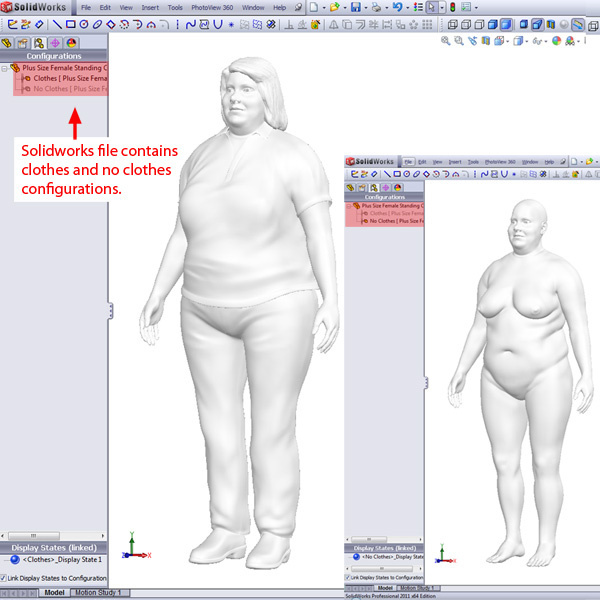The width and height of the screenshot is (600, 600).
Task: Select the Clothes Display State 1 entry
Action: [60, 561]
